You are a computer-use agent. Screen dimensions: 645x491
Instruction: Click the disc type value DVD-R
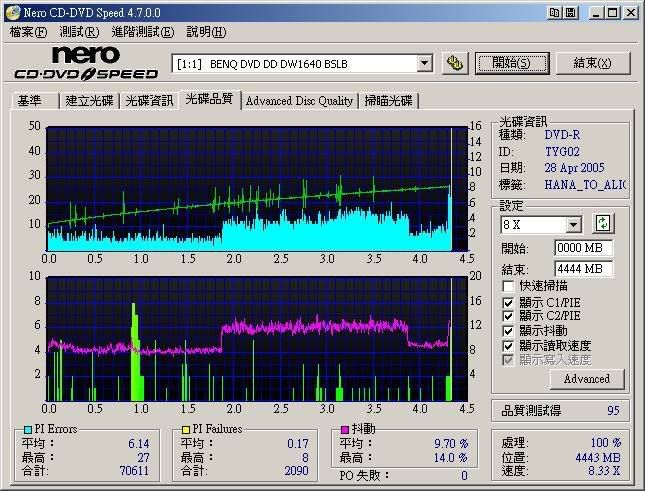562,135
